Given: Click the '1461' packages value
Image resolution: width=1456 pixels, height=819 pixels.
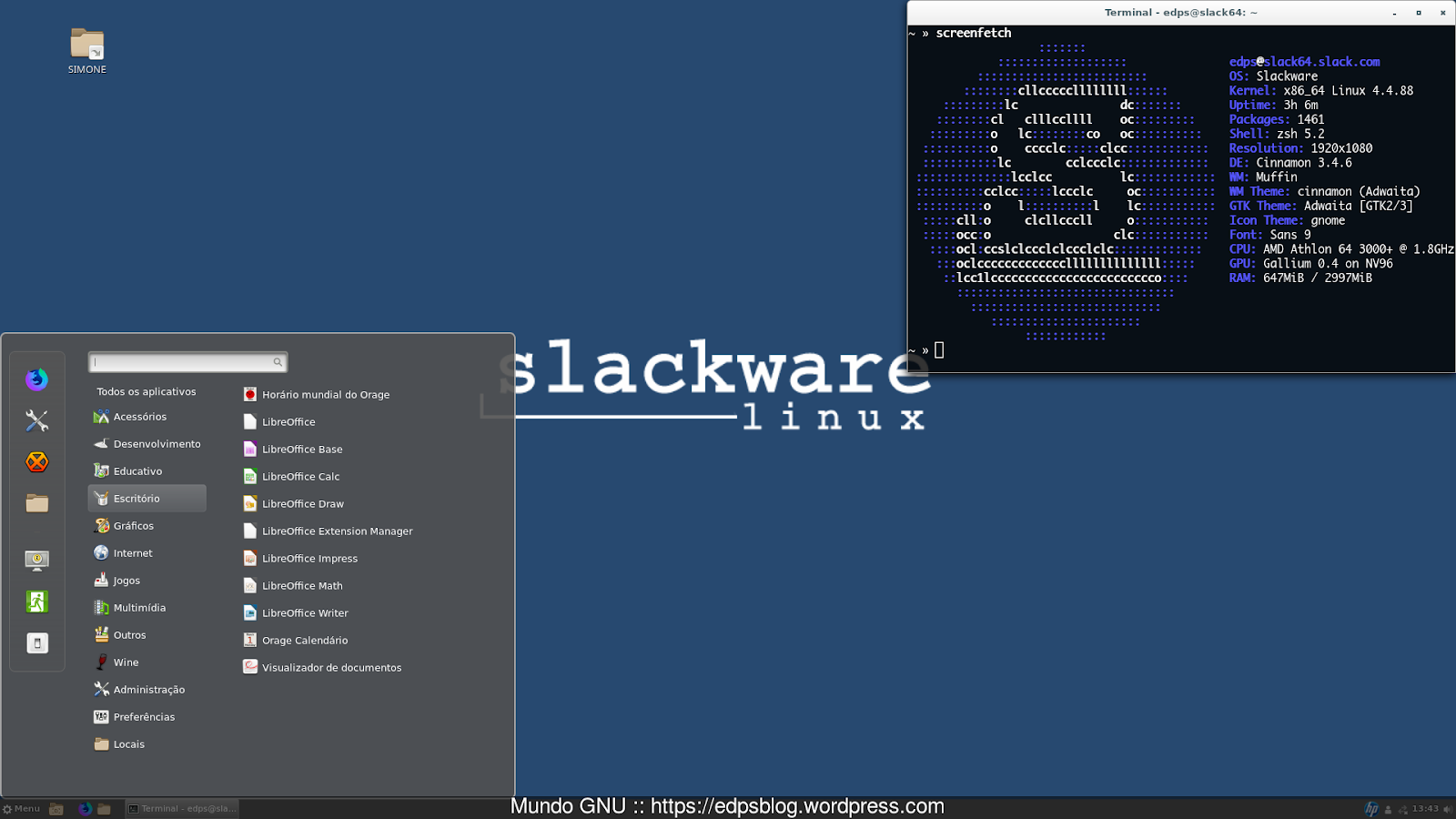Looking at the screenshot, I should point(1311,119).
